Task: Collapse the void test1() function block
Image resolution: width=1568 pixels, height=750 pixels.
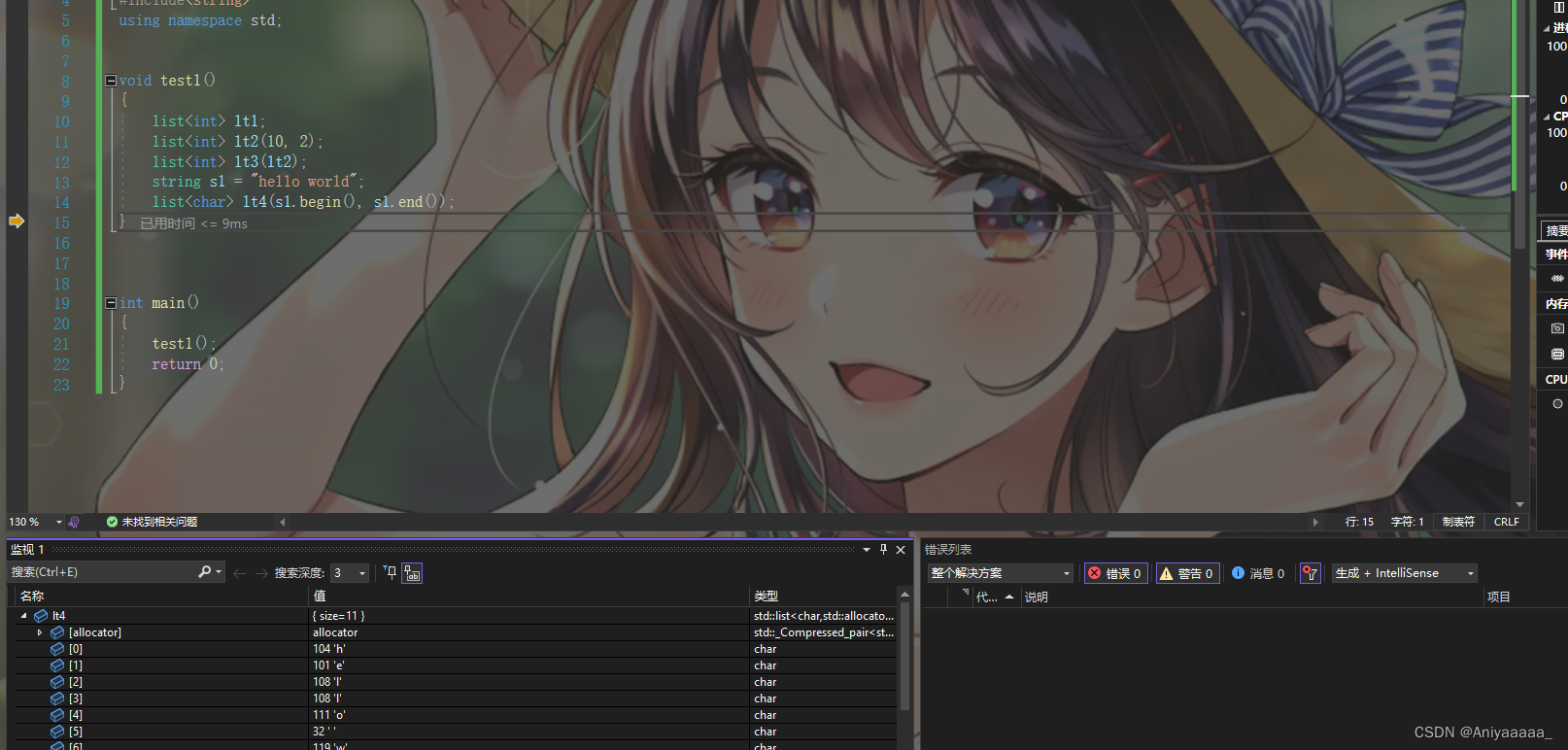Action: pyautogui.click(x=111, y=81)
